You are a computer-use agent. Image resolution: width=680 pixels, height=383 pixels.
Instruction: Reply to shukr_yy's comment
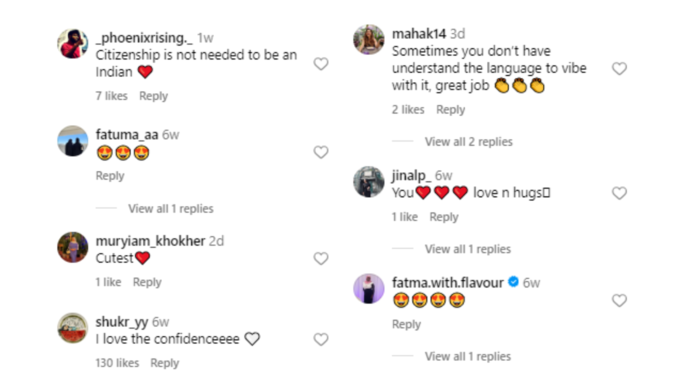click(x=165, y=363)
